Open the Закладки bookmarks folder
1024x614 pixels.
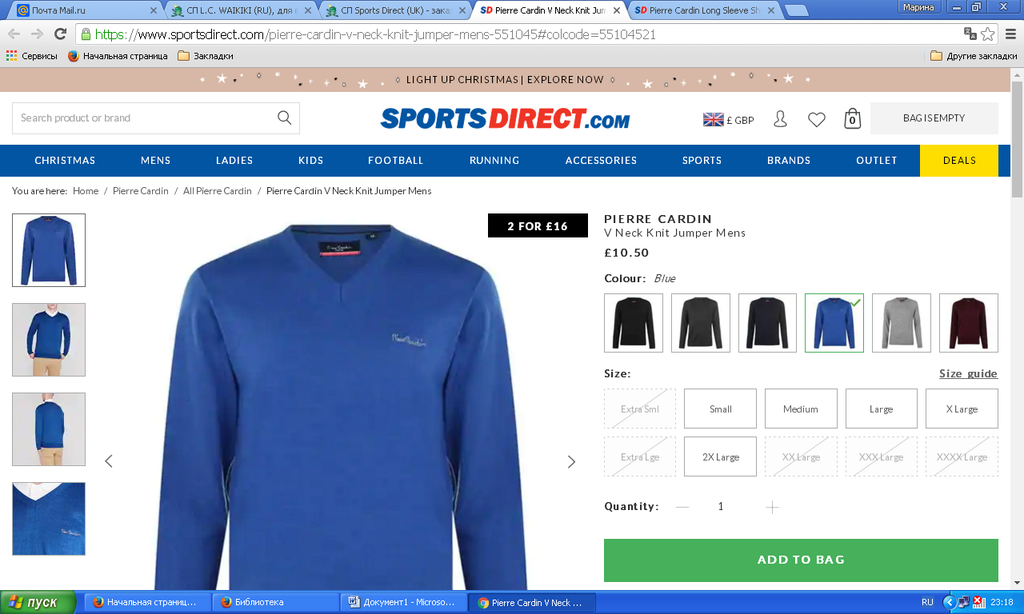coord(206,56)
